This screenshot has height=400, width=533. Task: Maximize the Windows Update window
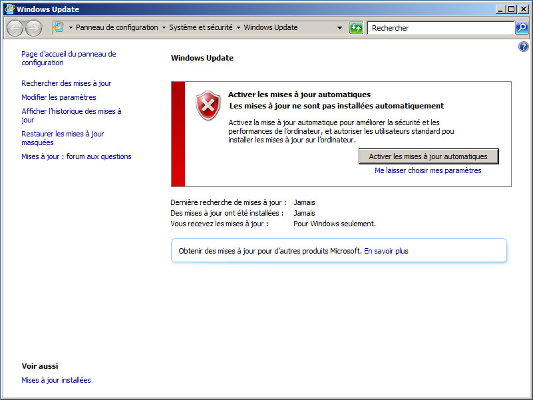[511, 9]
